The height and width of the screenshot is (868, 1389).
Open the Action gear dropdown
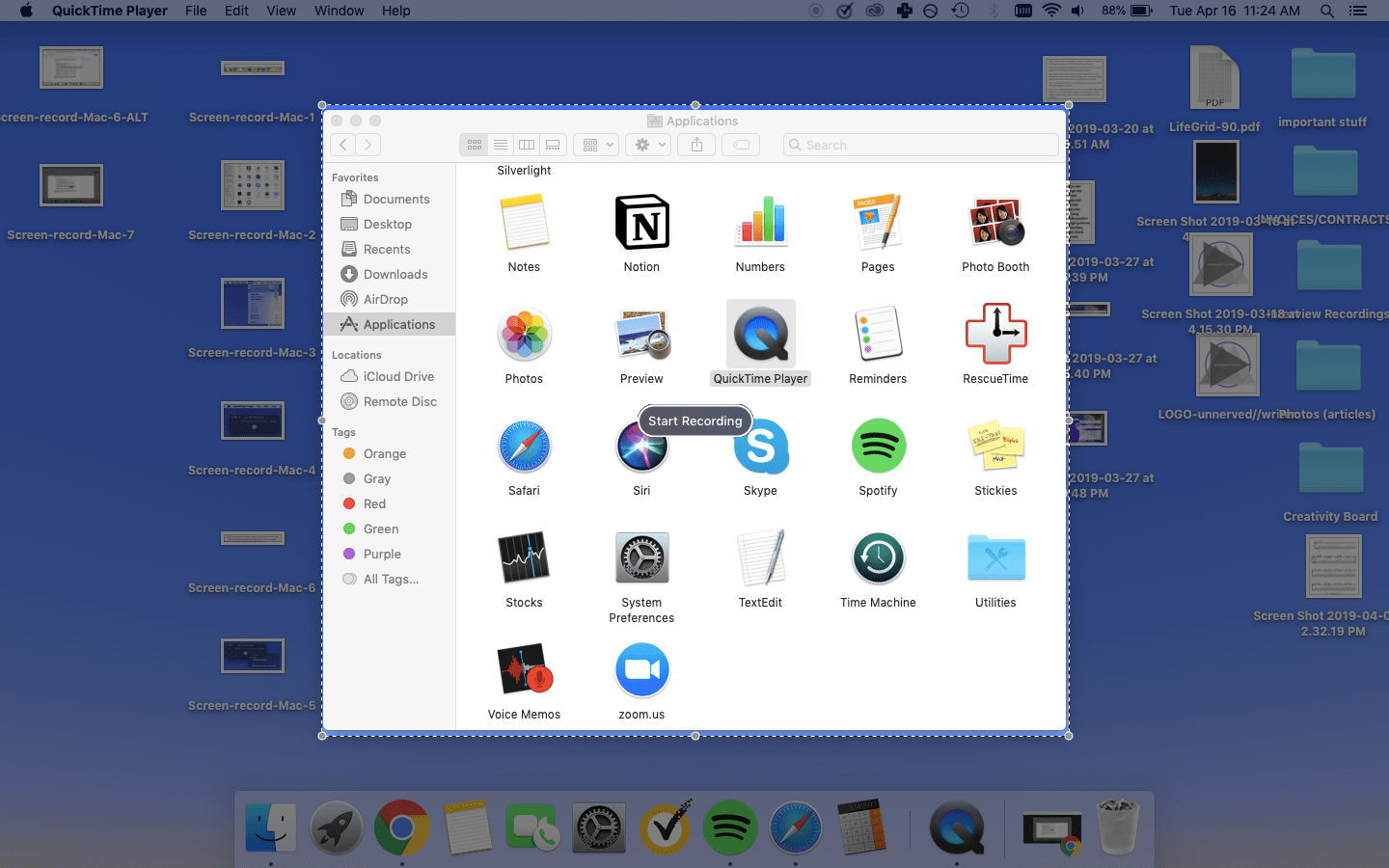646,145
